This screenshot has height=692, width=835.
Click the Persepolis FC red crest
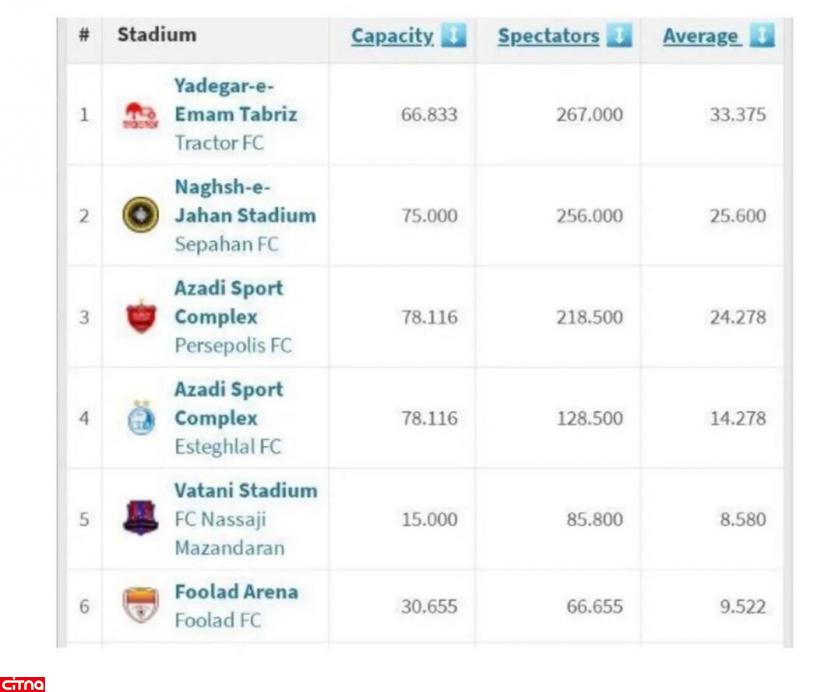pyautogui.click(x=141, y=317)
